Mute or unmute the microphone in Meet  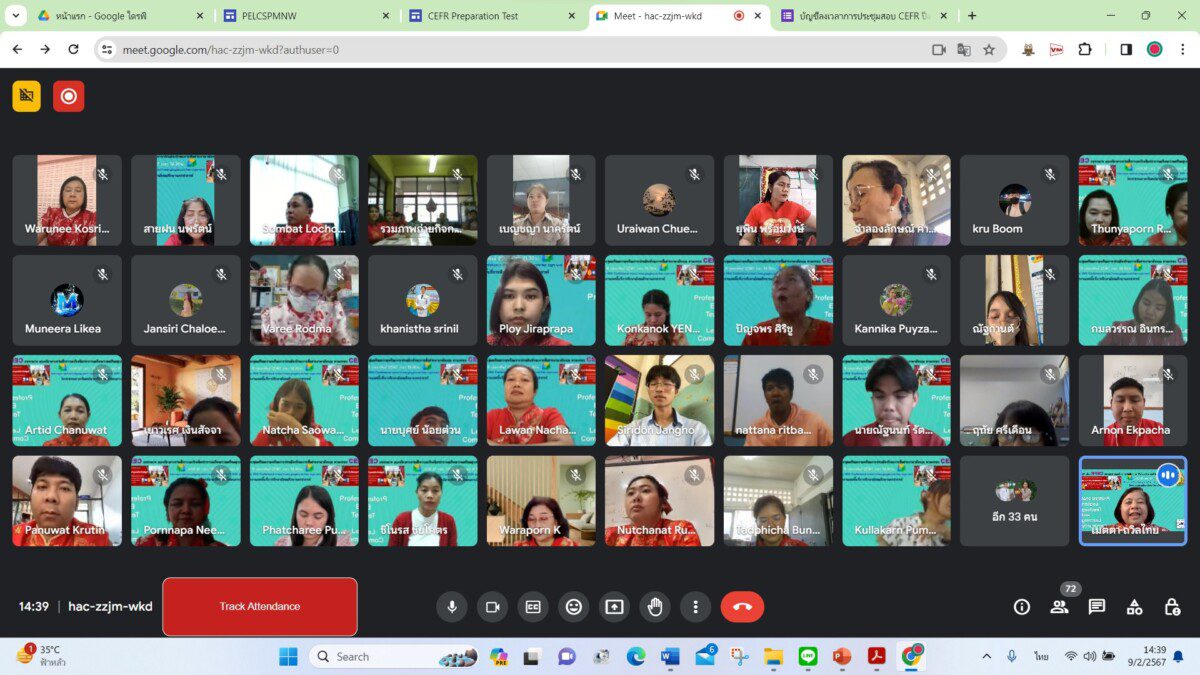tap(452, 606)
